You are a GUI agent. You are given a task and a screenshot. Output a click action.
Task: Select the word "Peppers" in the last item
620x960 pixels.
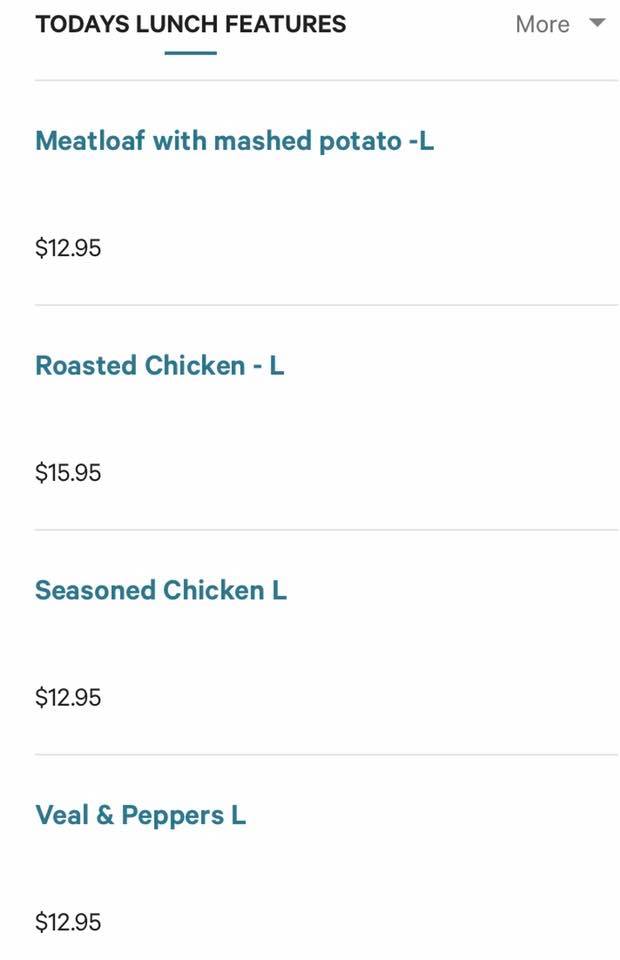[172, 816]
